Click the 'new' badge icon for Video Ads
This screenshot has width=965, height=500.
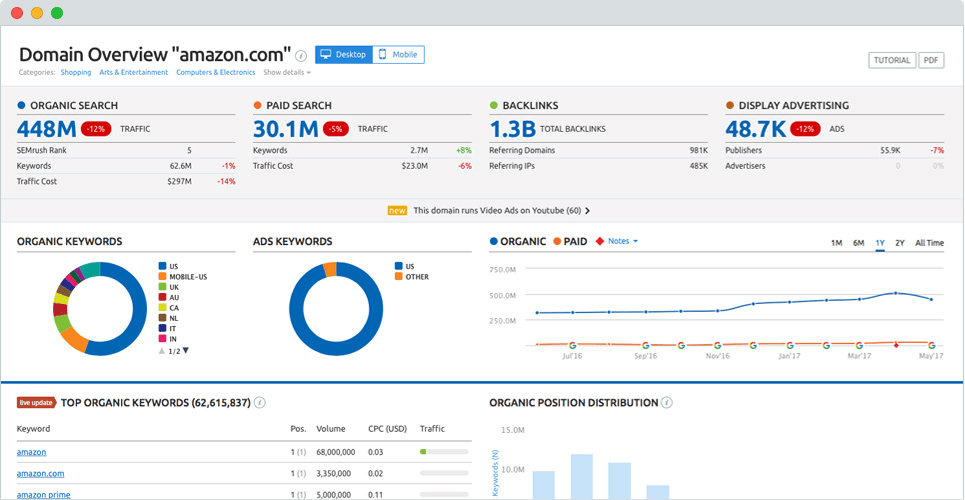[397, 211]
